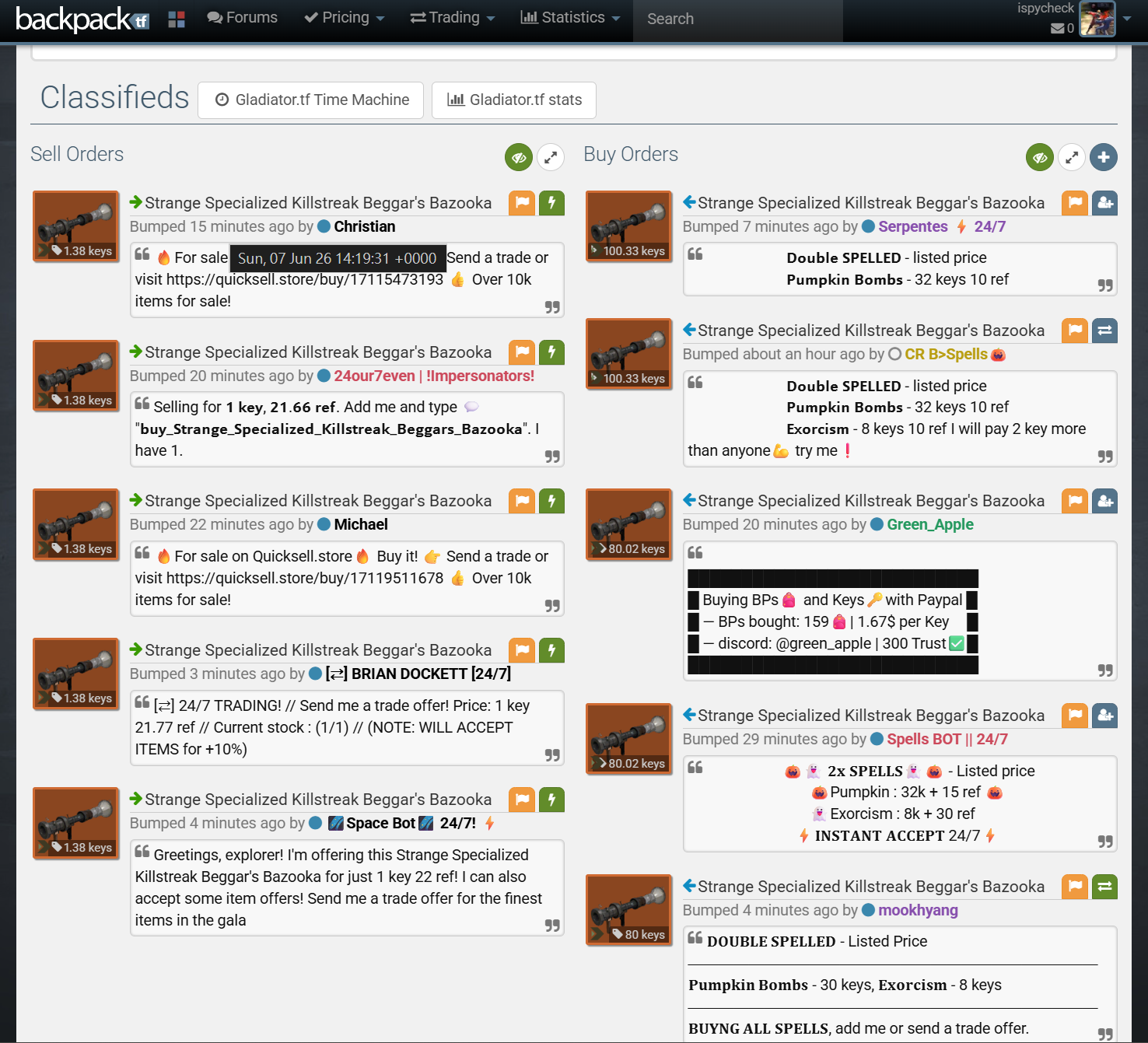
Task: Send instant trade offer to BRIAN DOCKETT
Action: tap(551, 650)
